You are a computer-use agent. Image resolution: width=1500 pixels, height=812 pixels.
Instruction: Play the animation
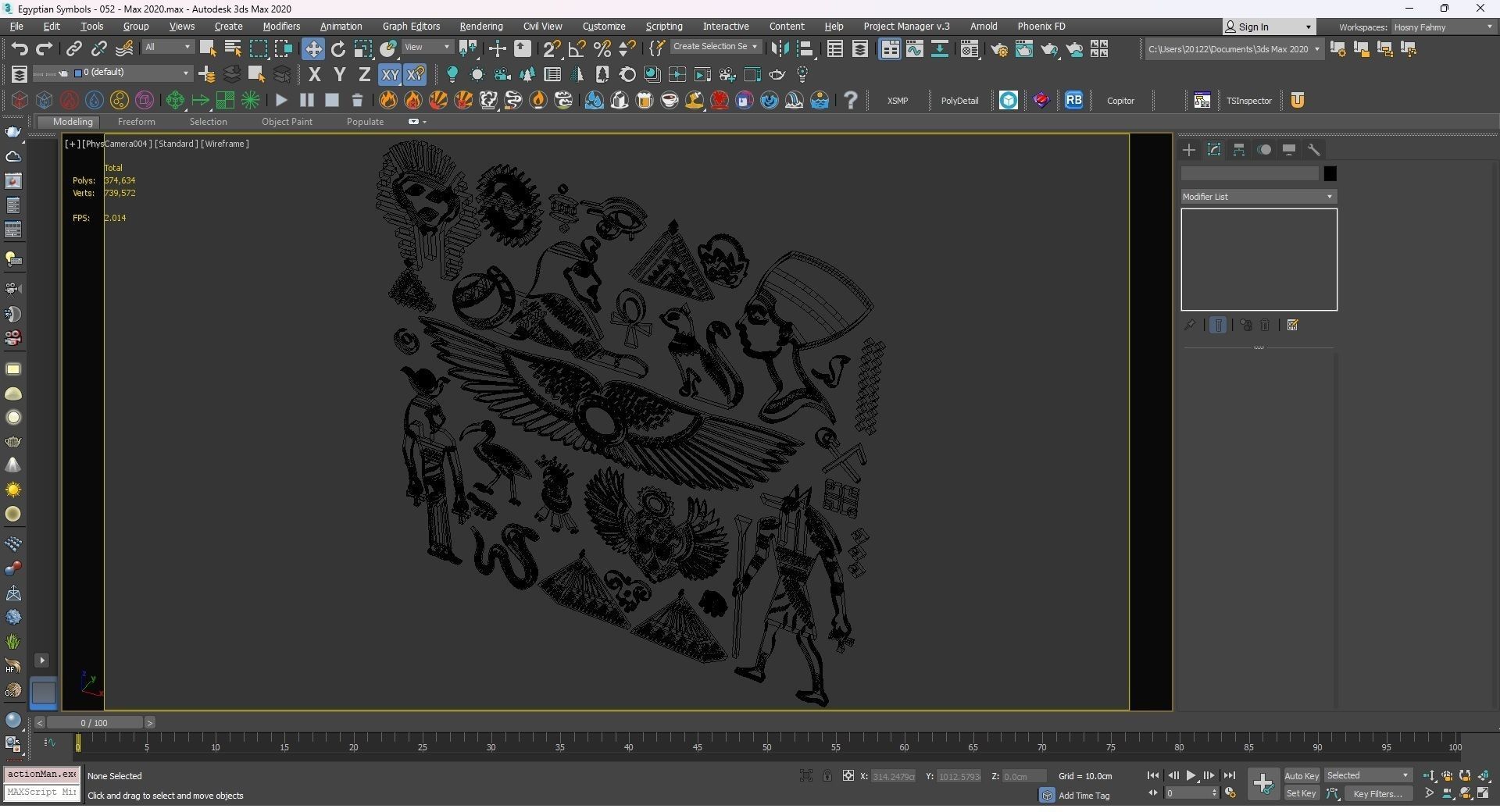[1191, 776]
